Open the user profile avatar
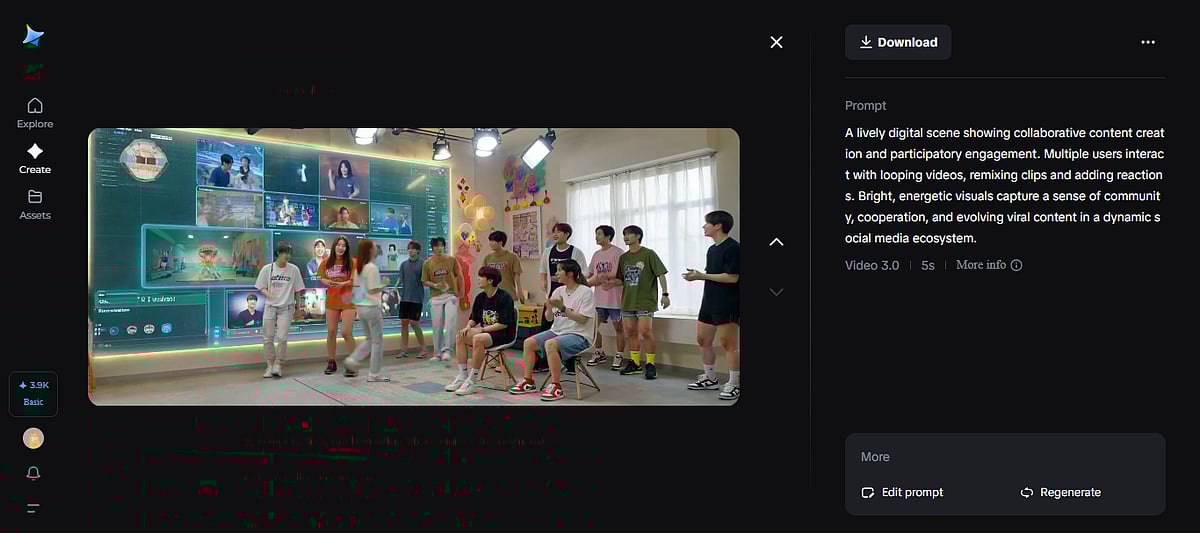Image resolution: width=1200 pixels, height=533 pixels. coord(34,438)
